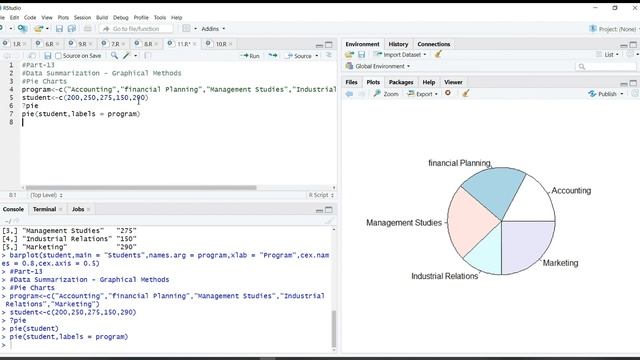Click the editor horizontal scrollbar
640x360 pixels.
coord(141,188)
